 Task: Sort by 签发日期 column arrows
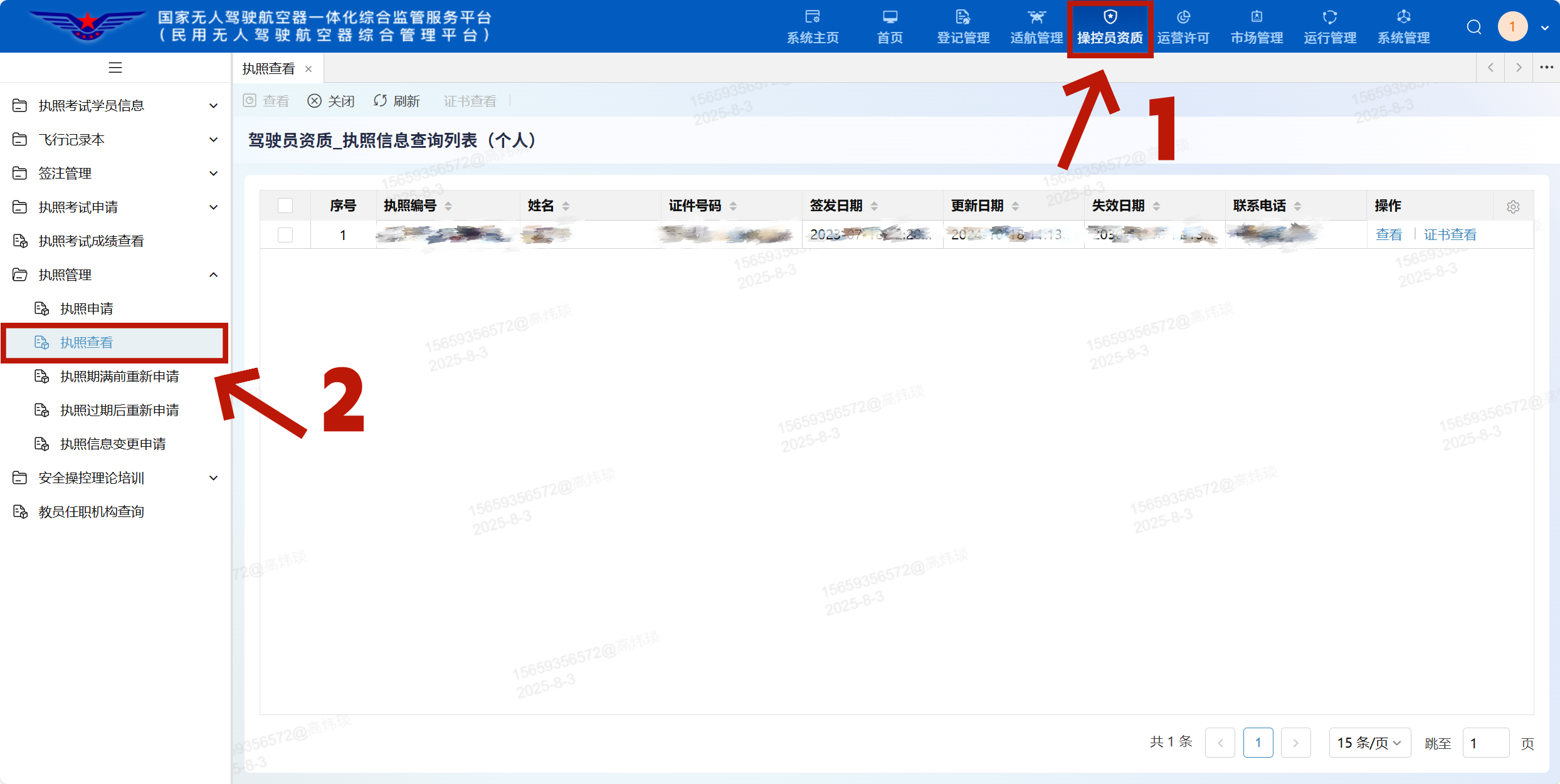click(874, 206)
